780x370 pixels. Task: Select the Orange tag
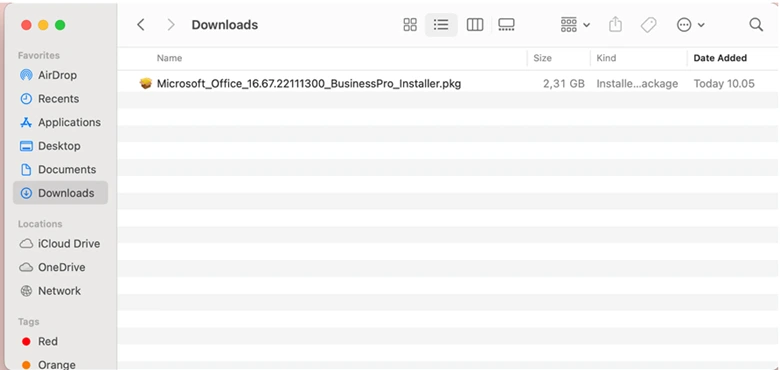pos(49,365)
